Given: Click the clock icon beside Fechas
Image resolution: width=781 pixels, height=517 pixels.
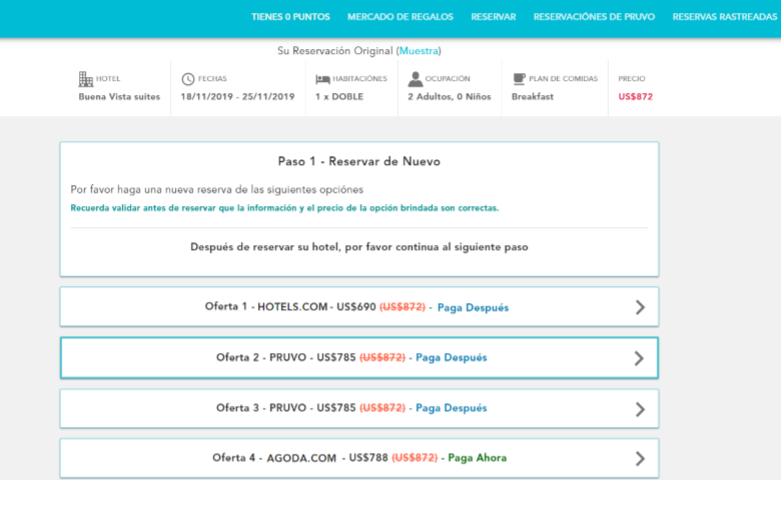Looking at the screenshot, I should tap(188, 79).
